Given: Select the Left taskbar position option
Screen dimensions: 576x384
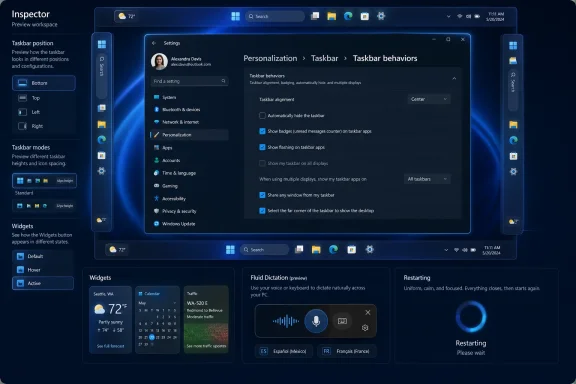Looking at the screenshot, I should click(x=44, y=112).
